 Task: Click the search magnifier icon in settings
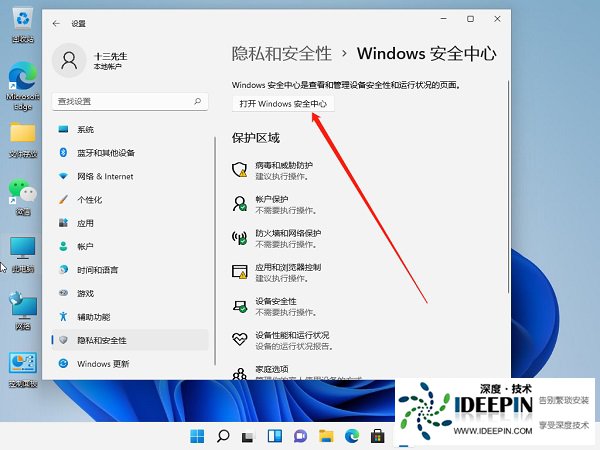tap(197, 101)
